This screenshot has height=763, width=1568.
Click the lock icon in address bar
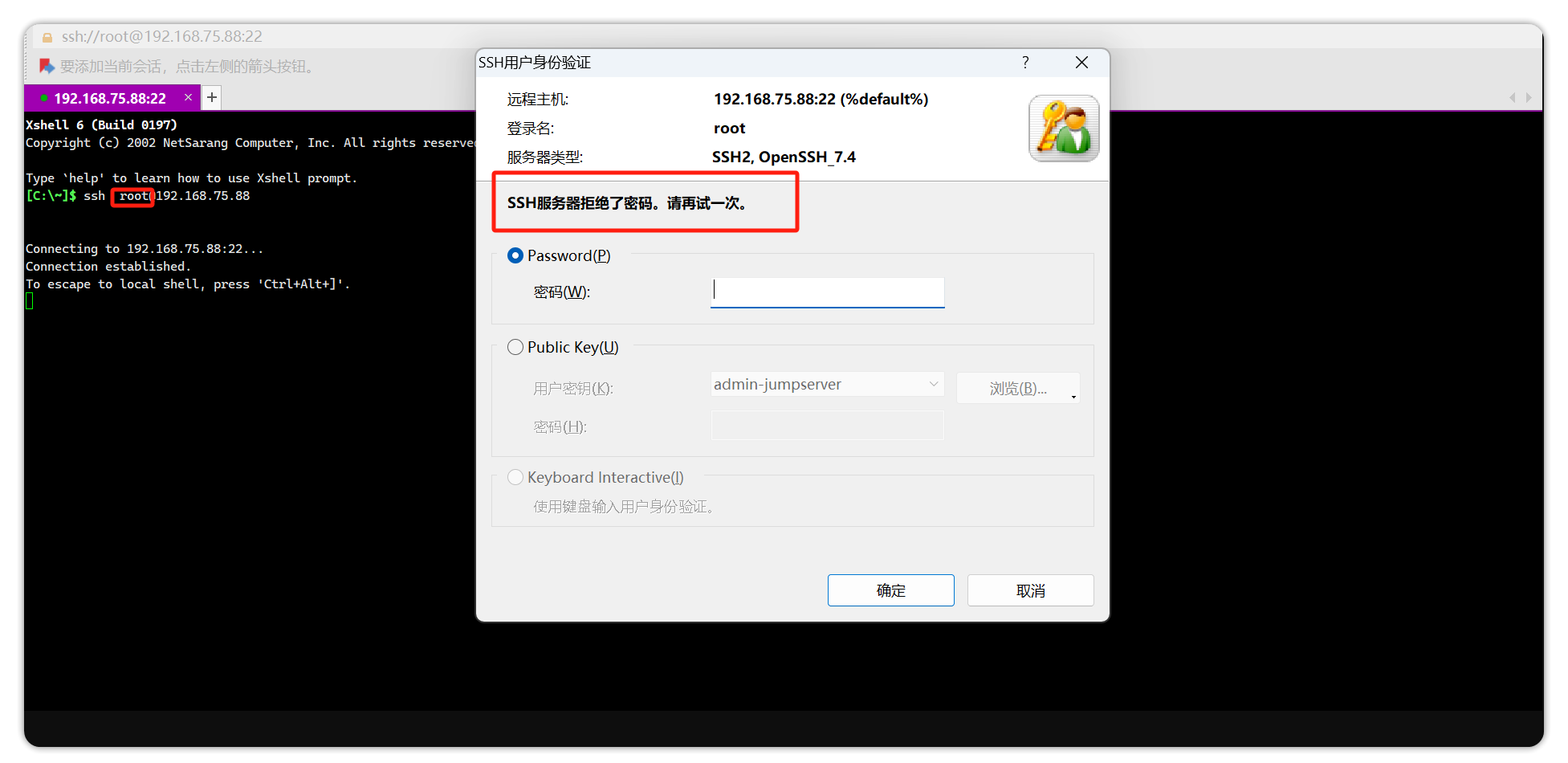47,37
